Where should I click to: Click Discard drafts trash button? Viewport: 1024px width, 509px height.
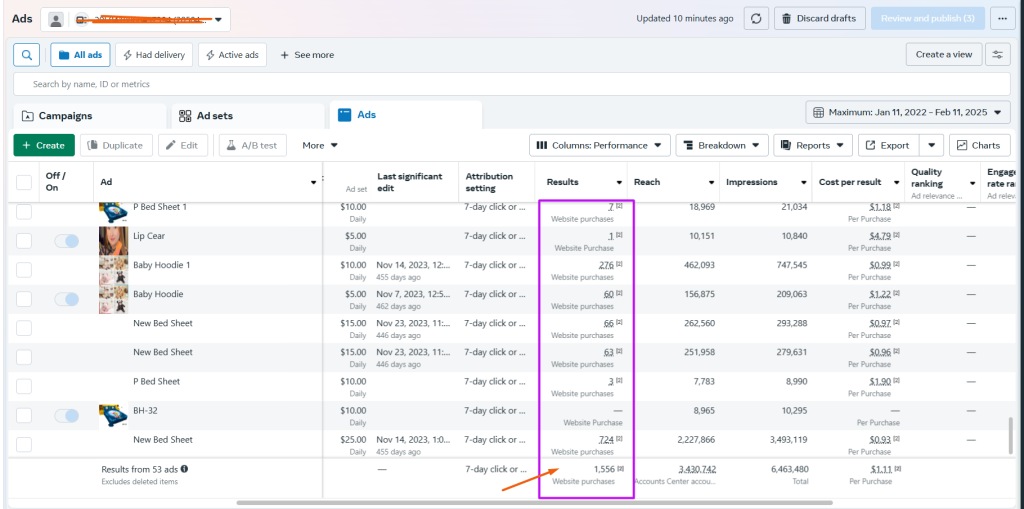click(x=819, y=19)
